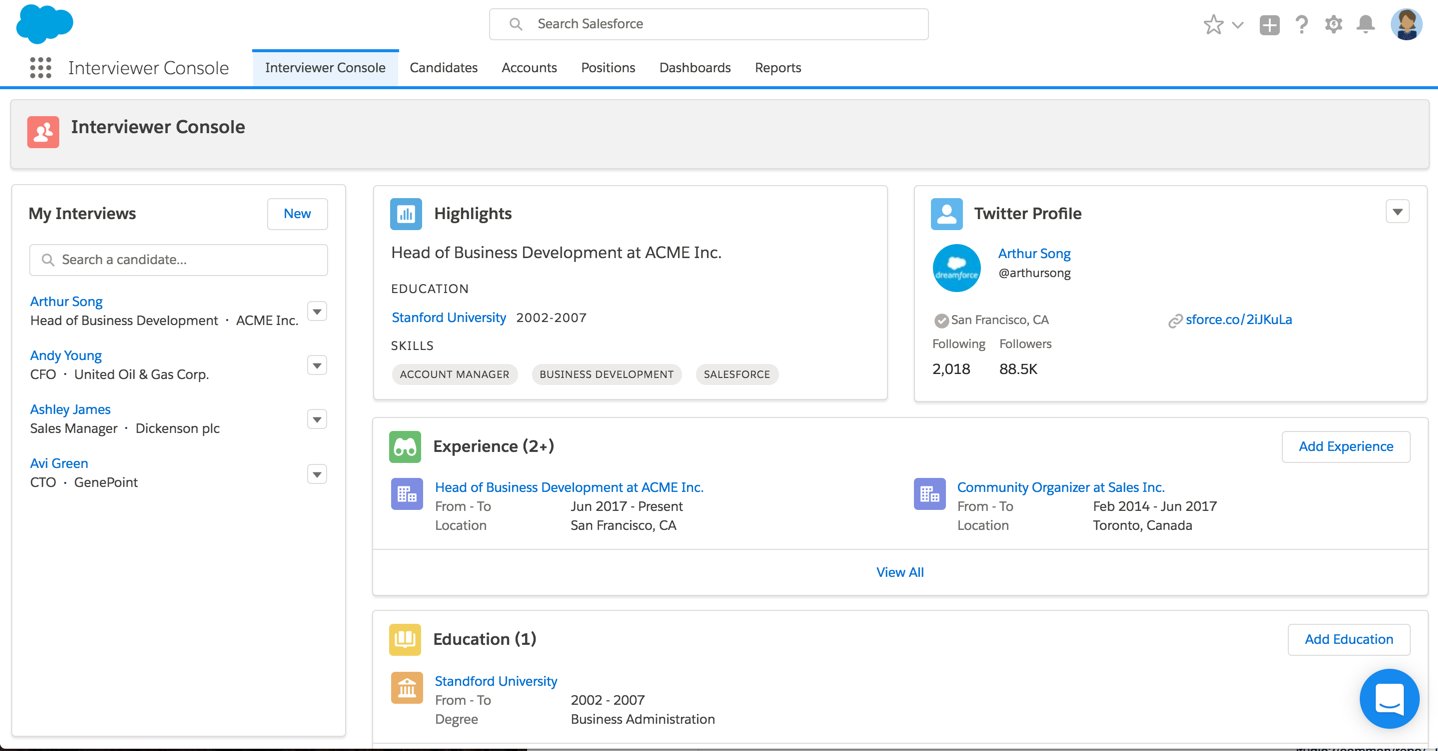Open the Candidates tab
Screen dimensions: 1438x751
[x=444, y=68]
